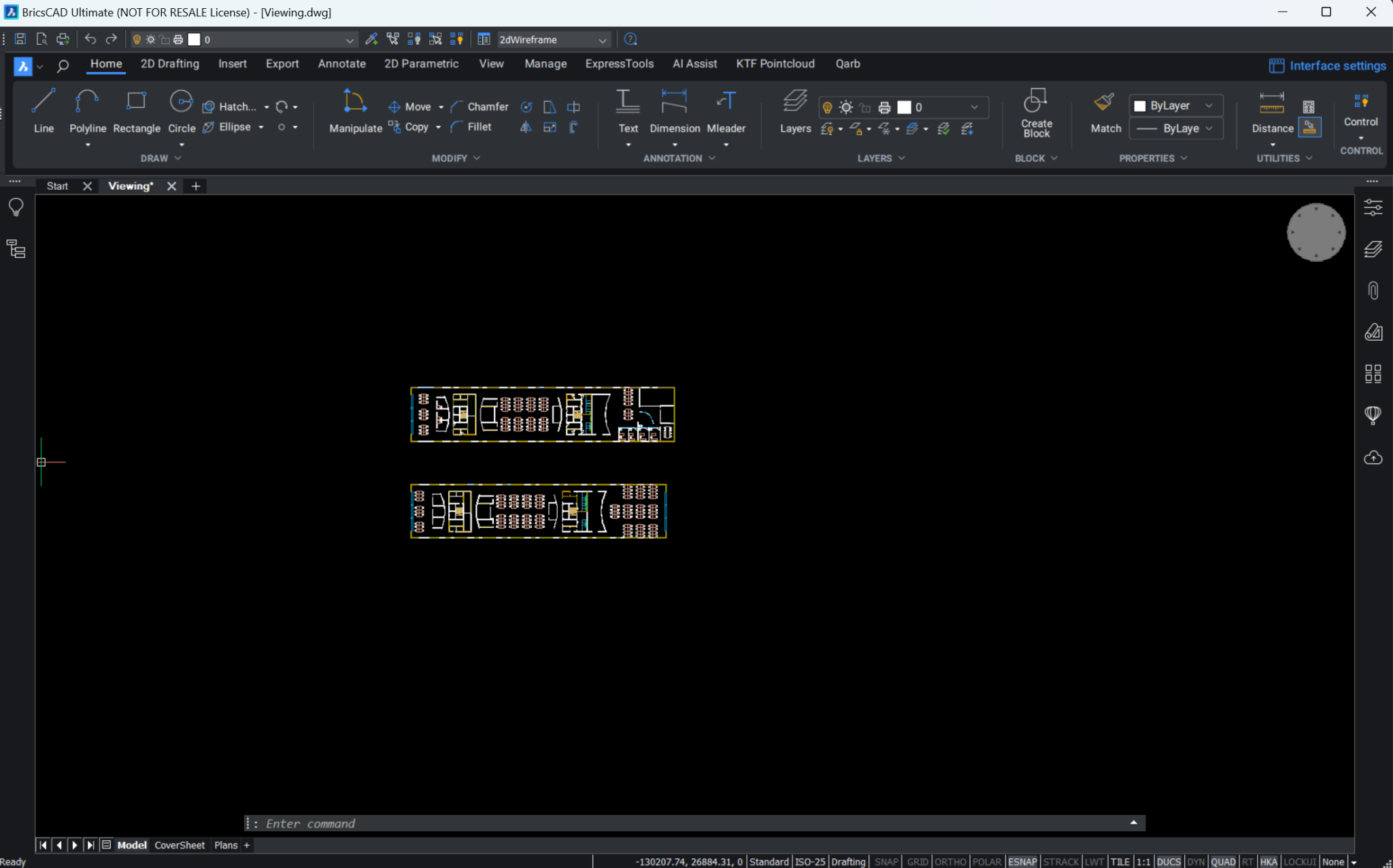The width and height of the screenshot is (1393, 868).
Task: Click the Chamfer button
Action: (480, 107)
